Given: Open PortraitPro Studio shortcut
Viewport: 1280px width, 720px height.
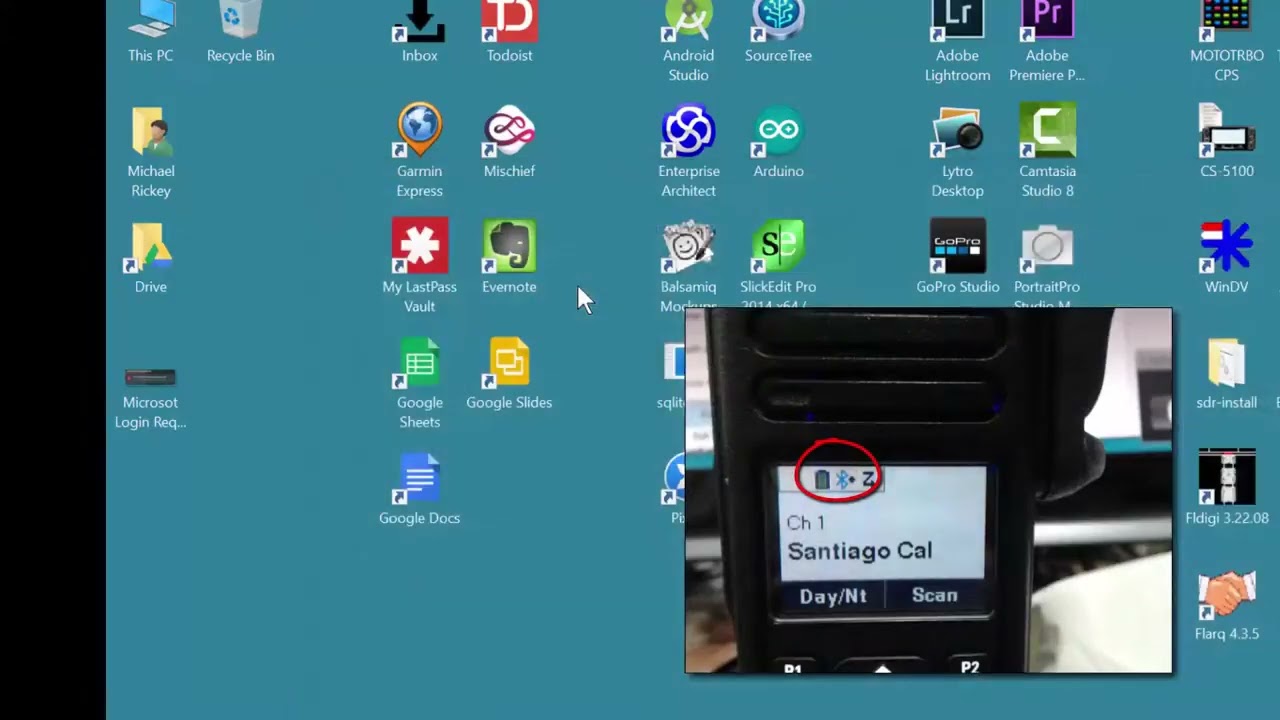Looking at the screenshot, I should pos(1047,264).
